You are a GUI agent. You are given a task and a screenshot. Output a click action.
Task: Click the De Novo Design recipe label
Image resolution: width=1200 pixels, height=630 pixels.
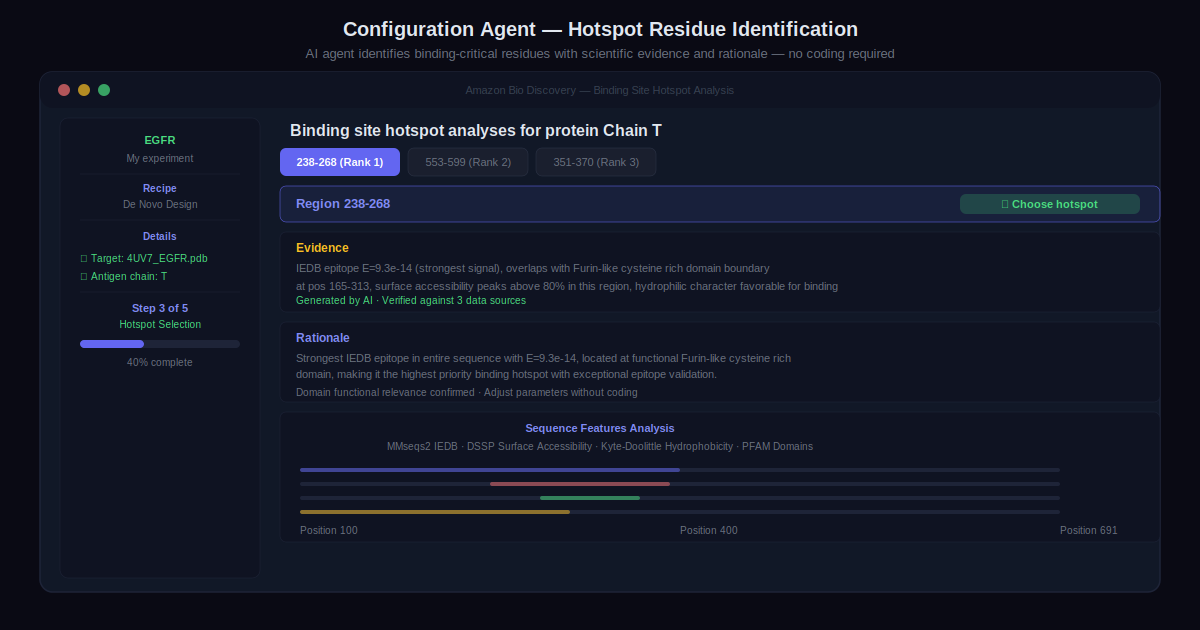click(x=160, y=205)
